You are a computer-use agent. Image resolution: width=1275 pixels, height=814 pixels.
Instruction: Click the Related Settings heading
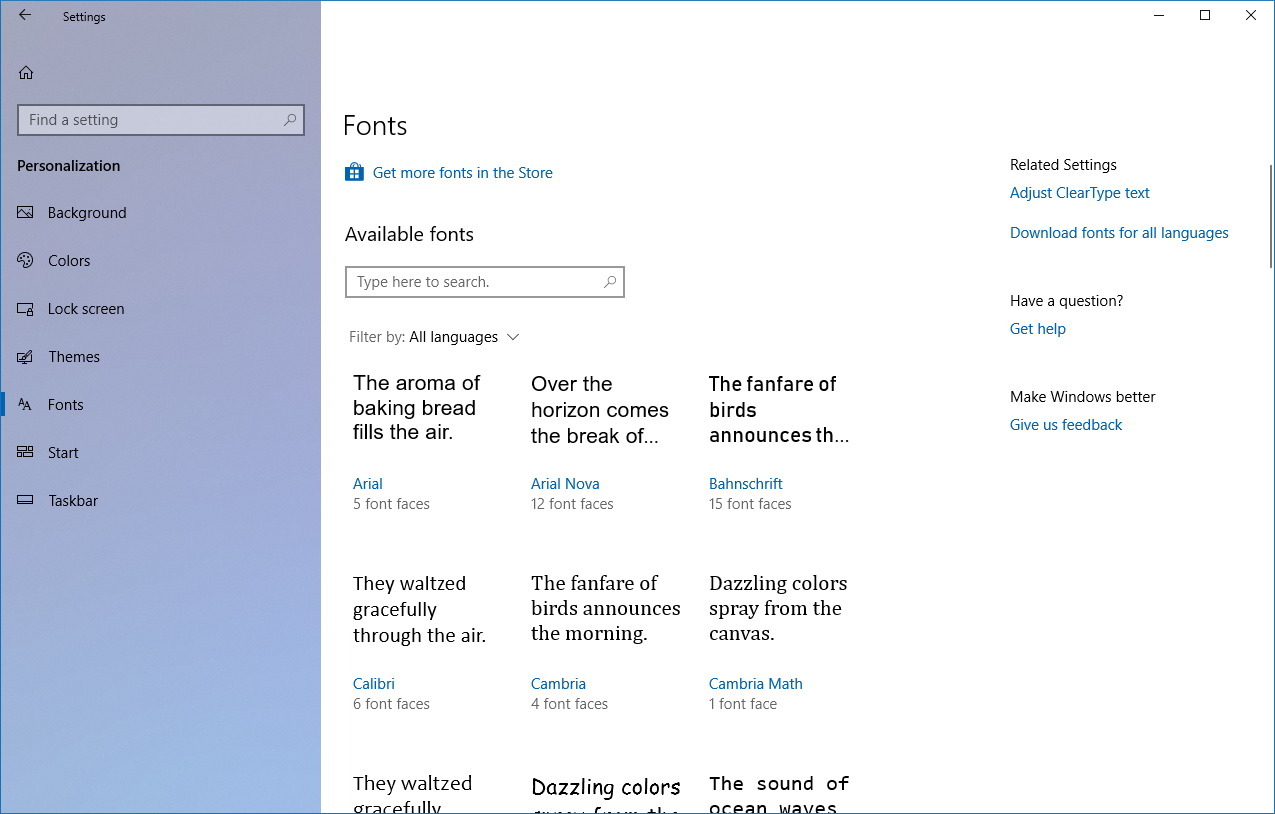click(x=1063, y=165)
